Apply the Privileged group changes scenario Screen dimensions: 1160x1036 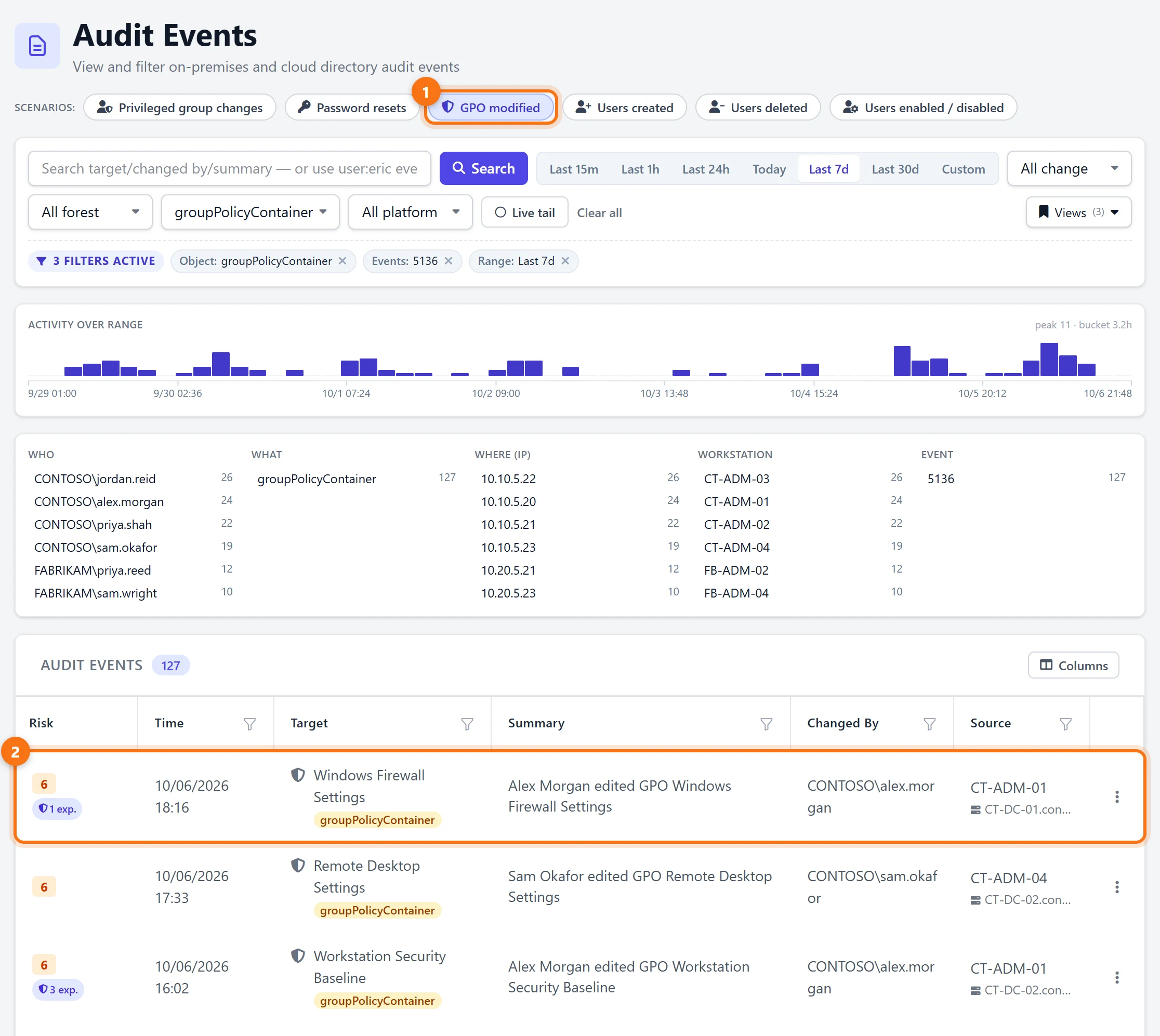pyautogui.click(x=180, y=108)
